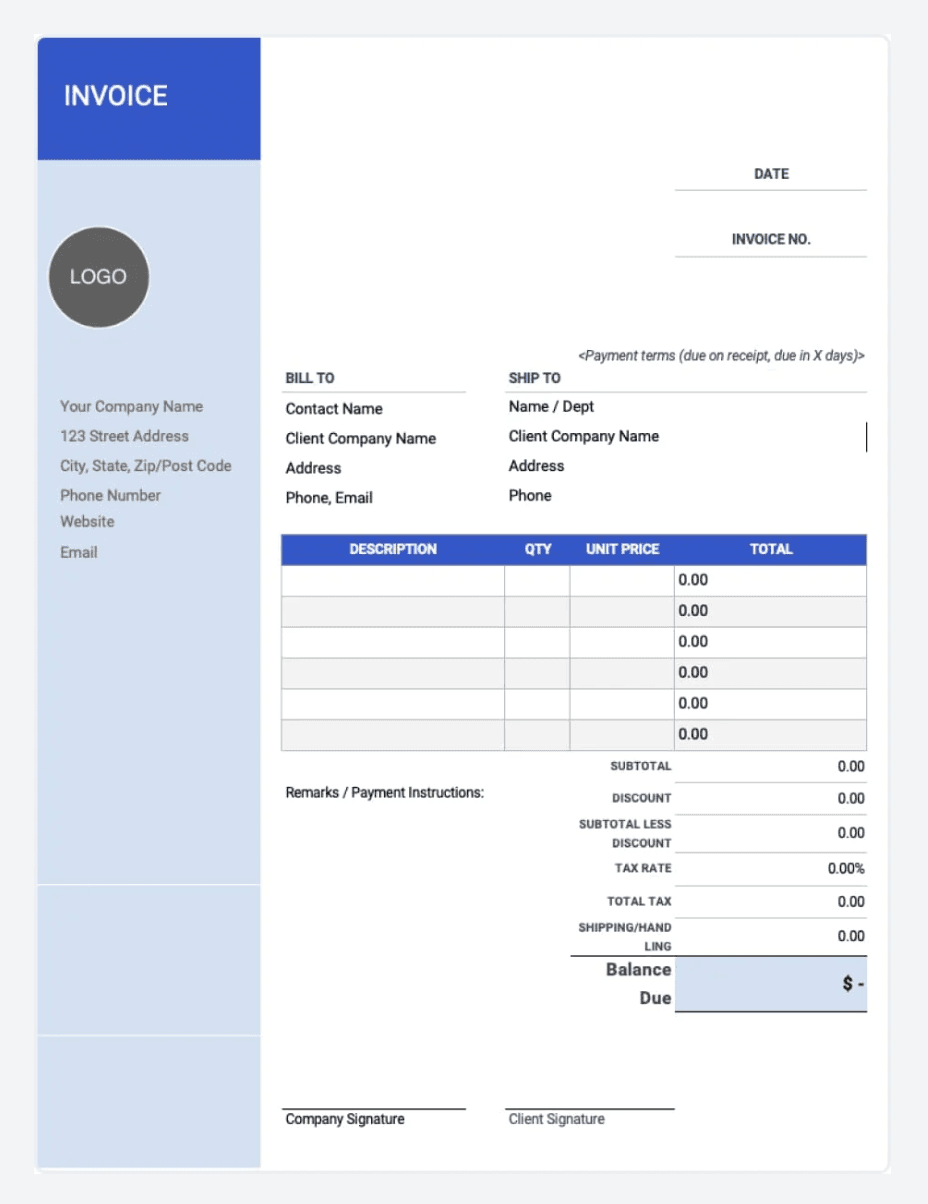928x1204 pixels.
Task: Click the SUBTOTAL LESS DISCOUNT label
Action: pyautogui.click(x=625, y=834)
